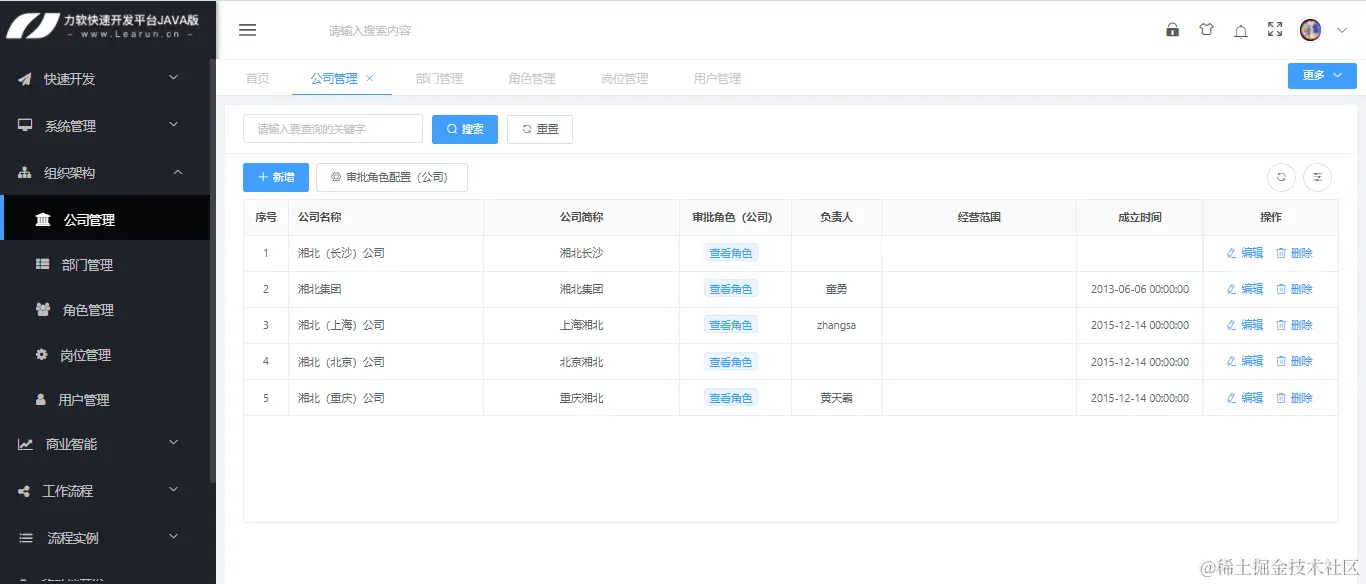Image resolution: width=1366 pixels, height=584 pixels.
Task: Open the notification bell
Action: [x=1240, y=30]
